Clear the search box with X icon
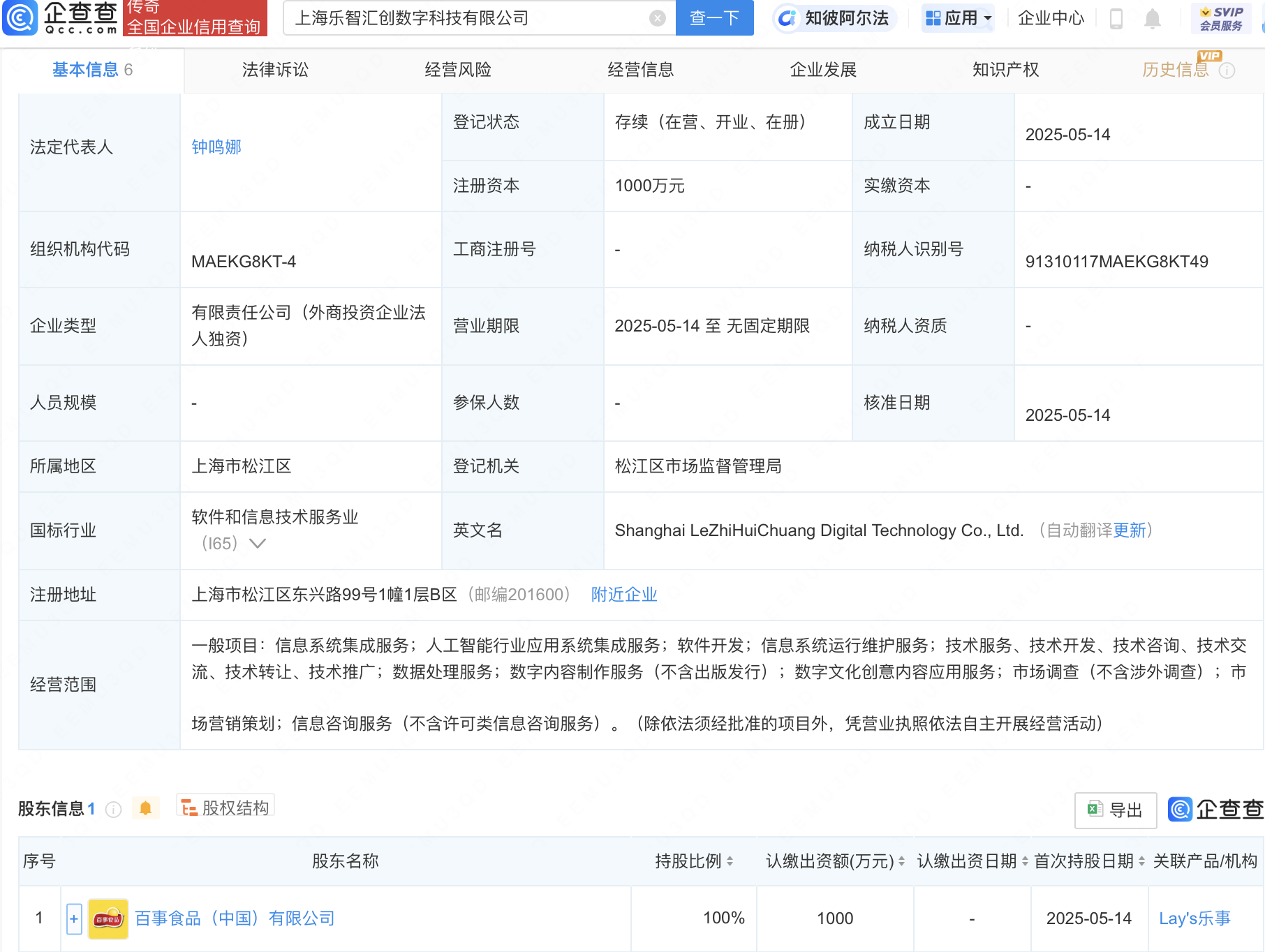1265x952 pixels. click(657, 18)
